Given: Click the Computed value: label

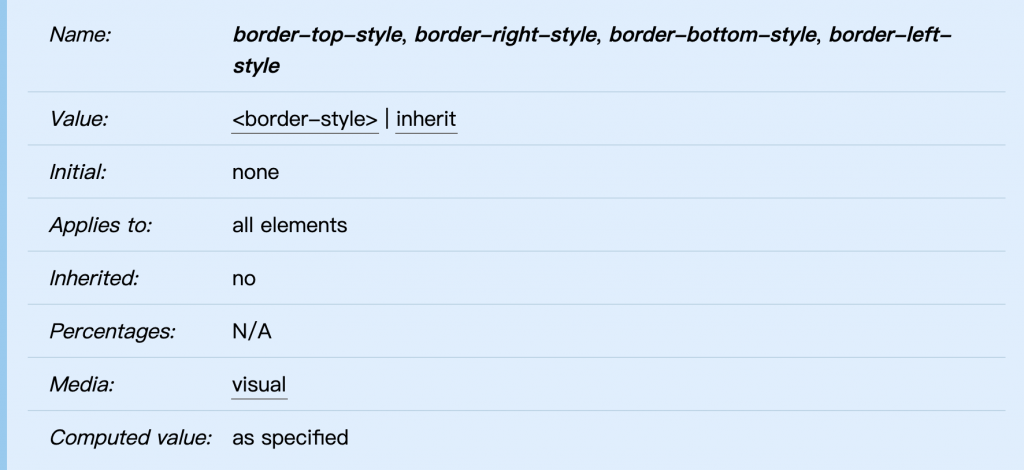Looking at the screenshot, I should 131,437.
